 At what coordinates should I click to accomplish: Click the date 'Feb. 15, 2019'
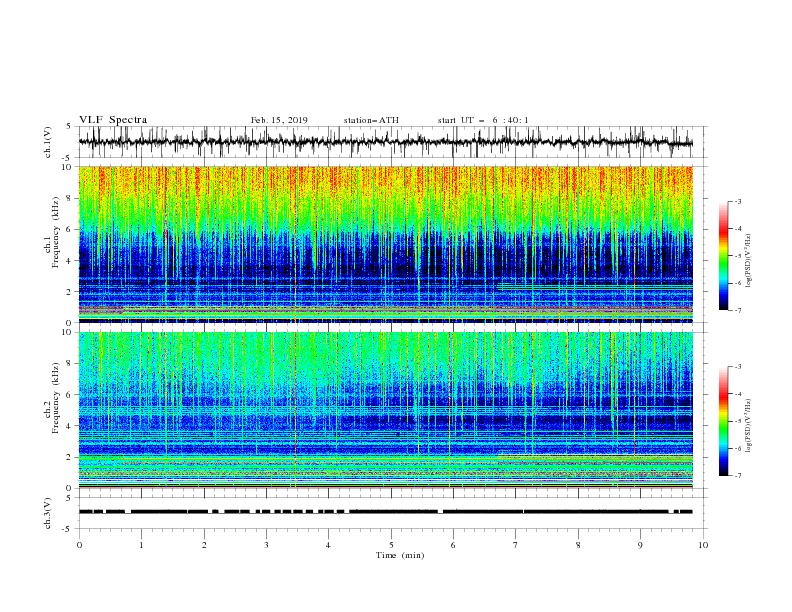point(279,120)
